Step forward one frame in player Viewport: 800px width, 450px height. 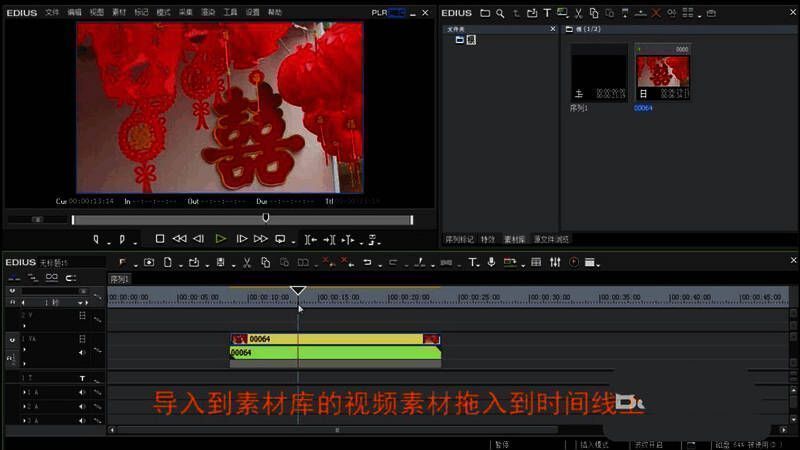pyautogui.click(x=241, y=238)
